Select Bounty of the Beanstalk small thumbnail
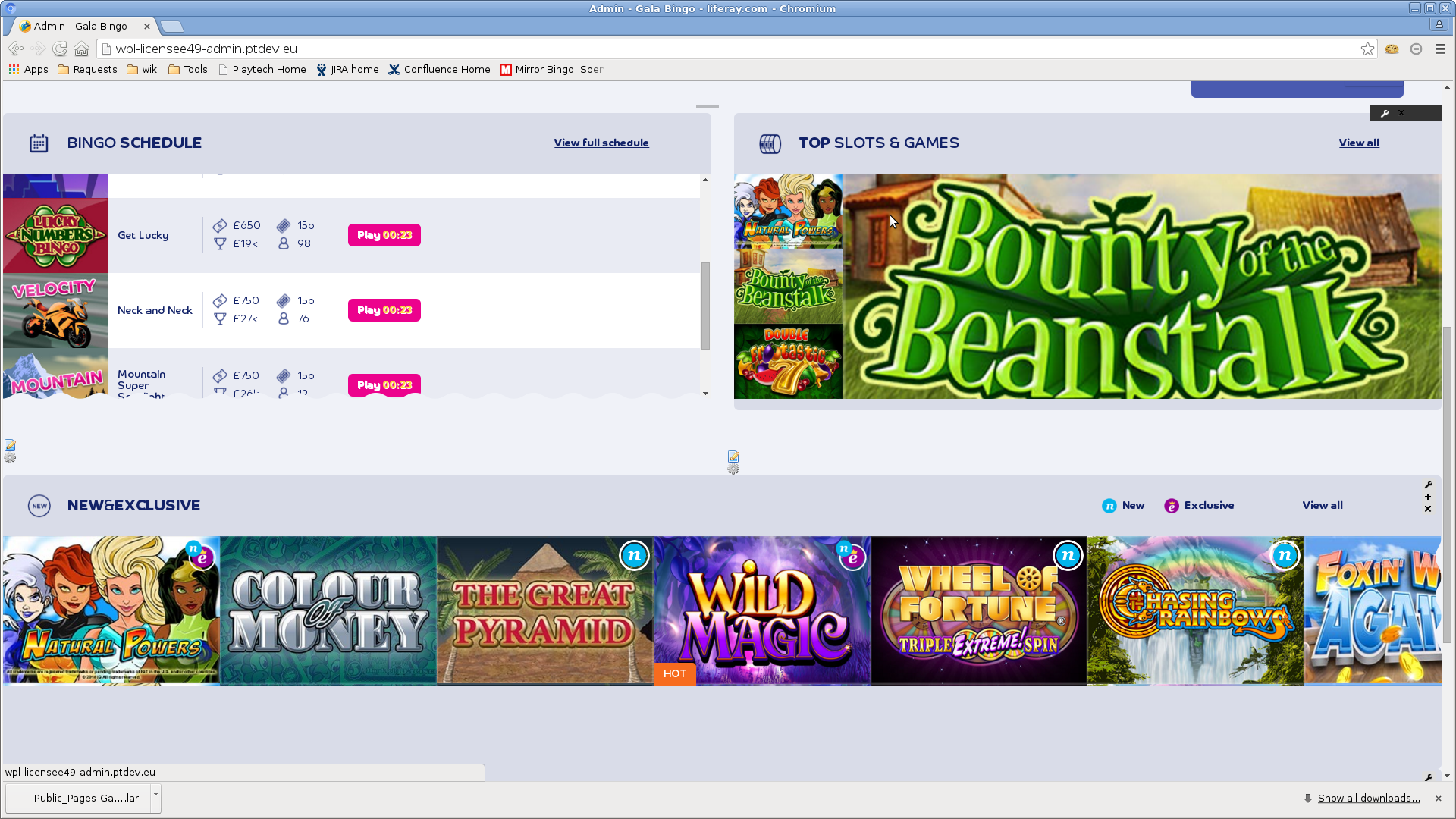This screenshot has width=1456, height=819. [x=788, y=286]
